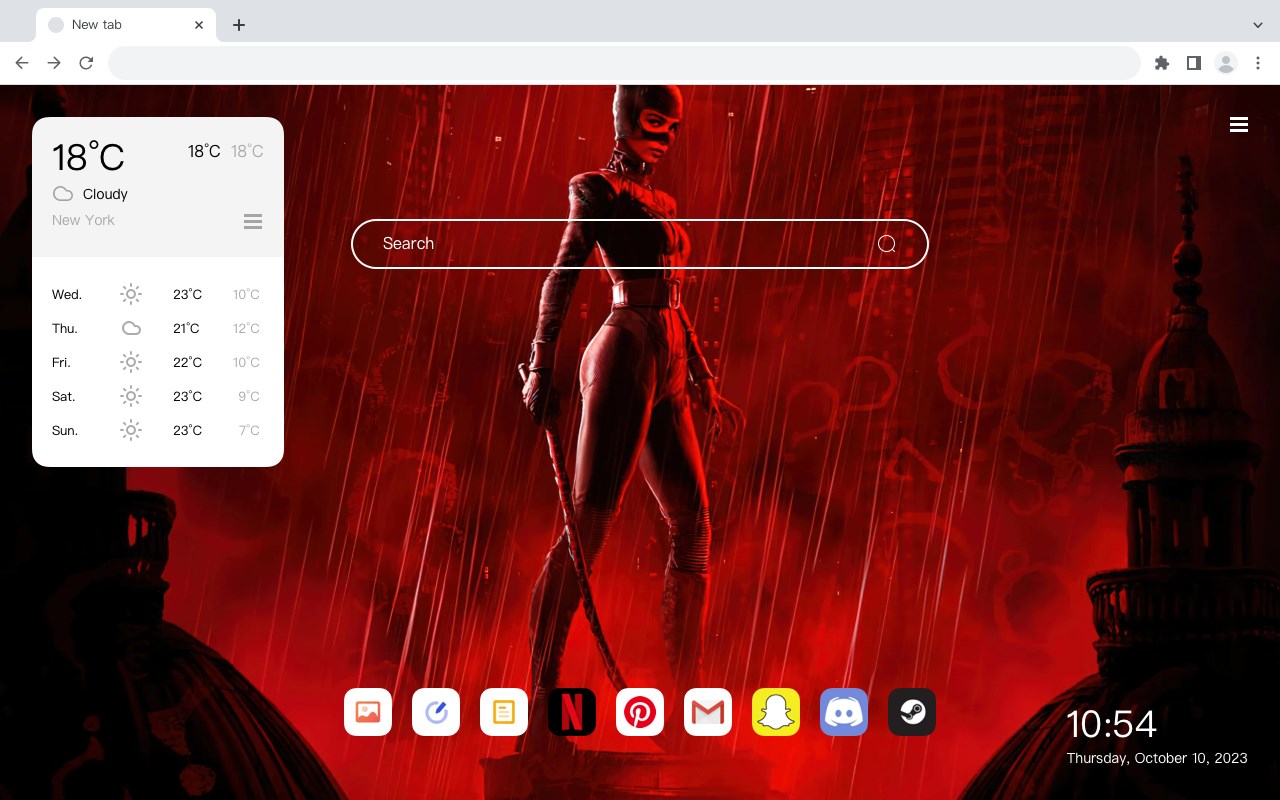Viewport: 1280px width, 800px height.
Task: Click Wednesday's sunny forecast icon
Action: (x=131, y=294)
